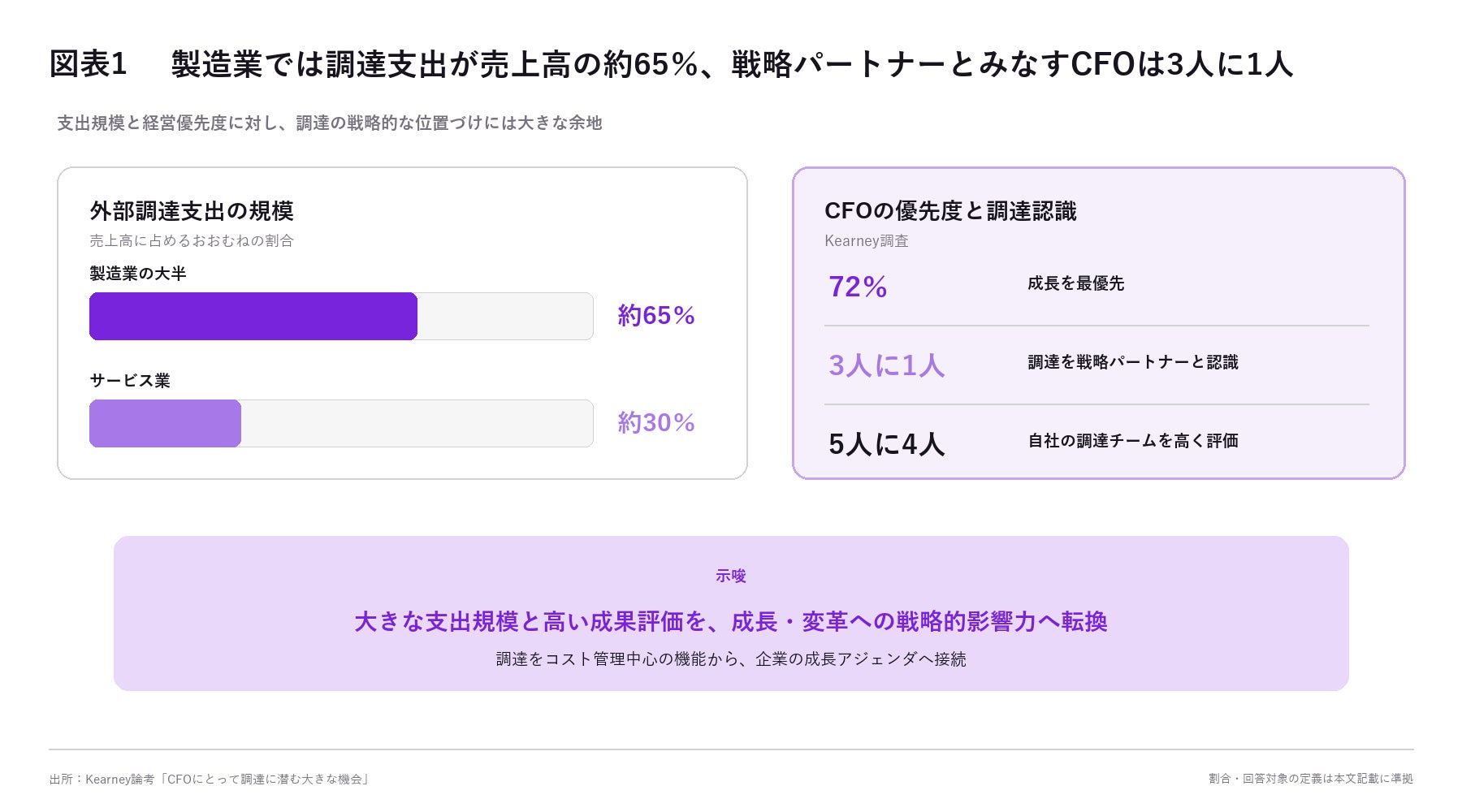Click the 5人に4人 statistic

(887, 444)
